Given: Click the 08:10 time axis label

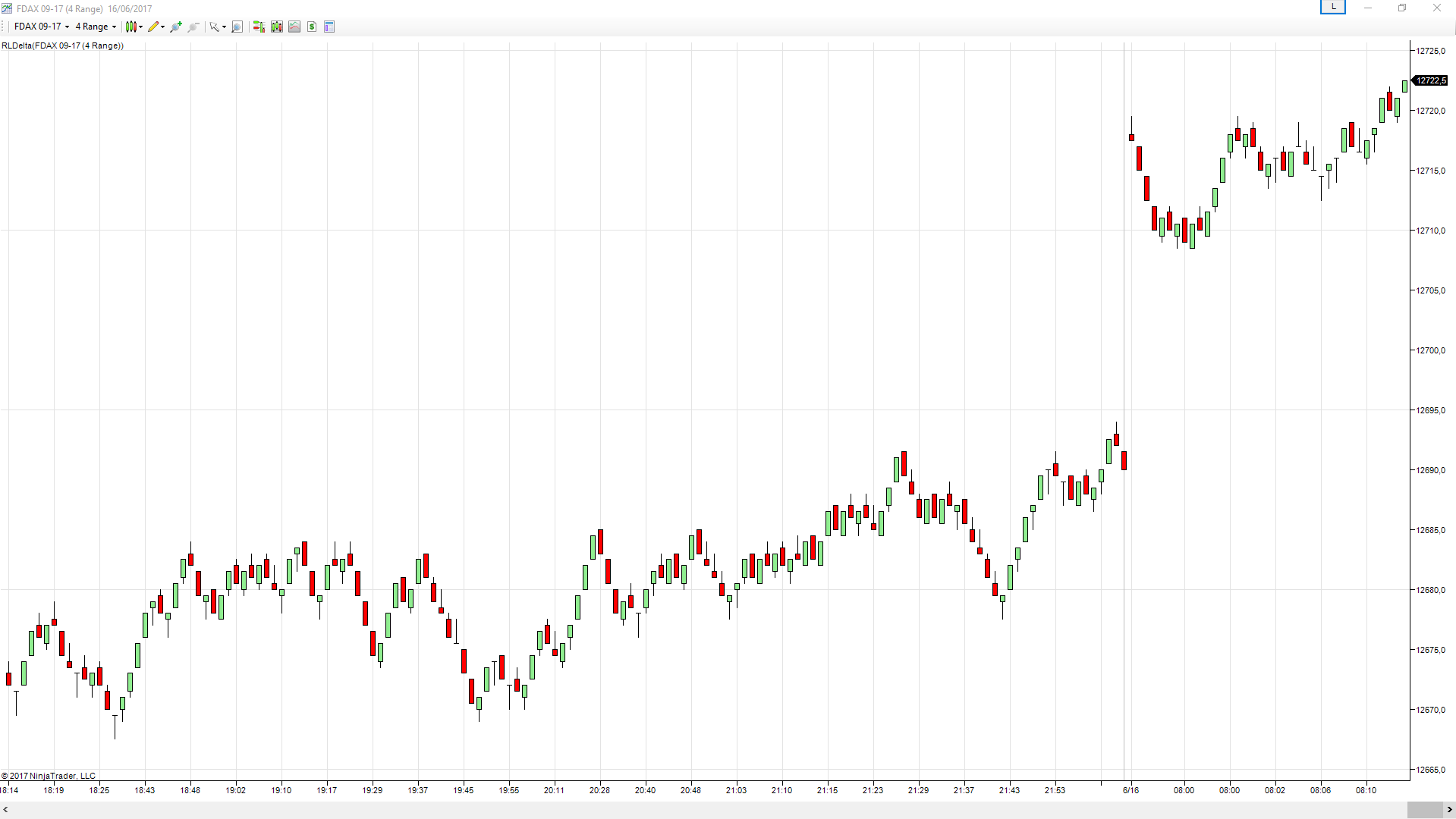Looking at the screenshot, I should [1366, 790].
